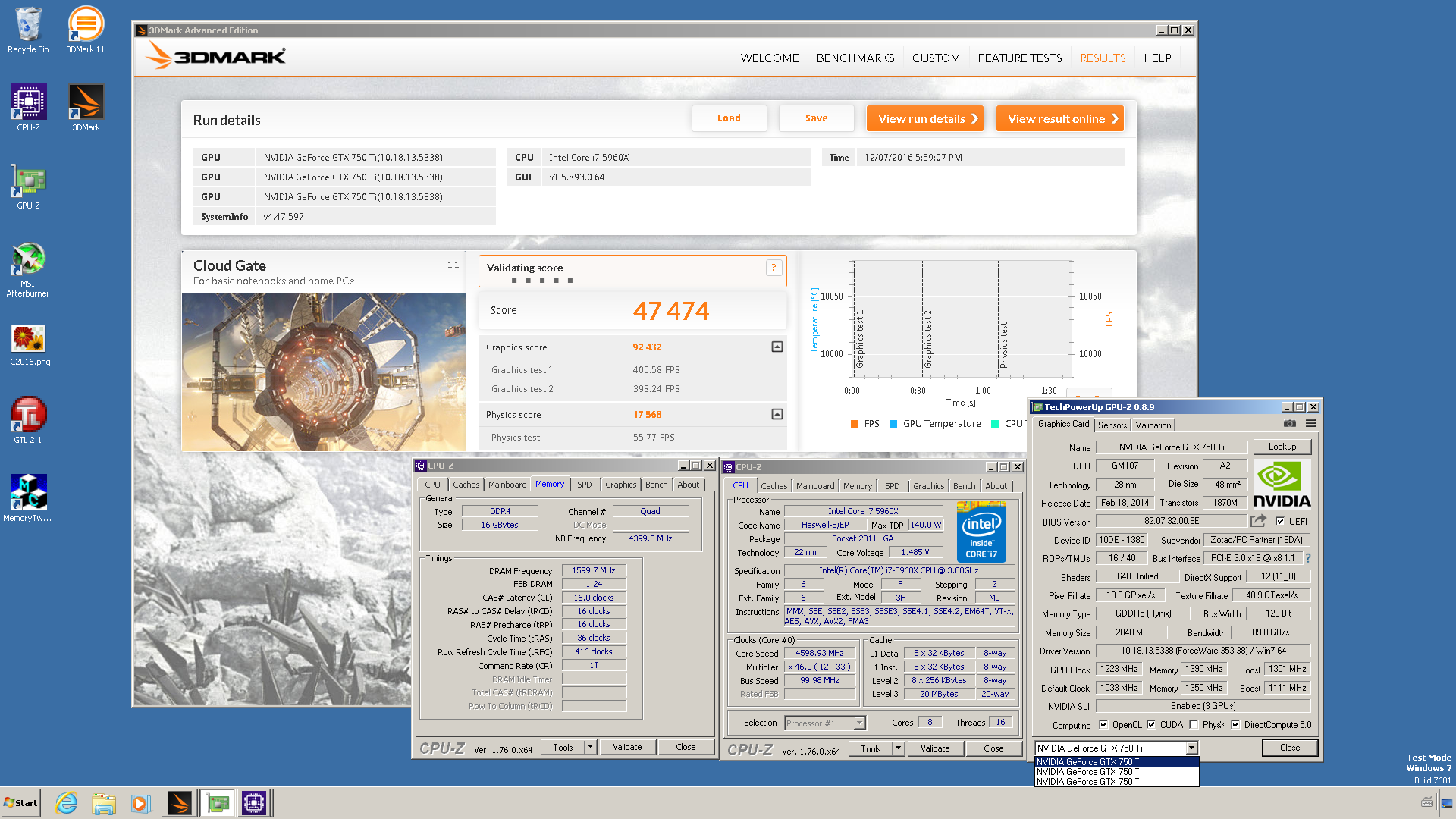Open the 3DMark 11 desktop shortcut

[86, 30]
